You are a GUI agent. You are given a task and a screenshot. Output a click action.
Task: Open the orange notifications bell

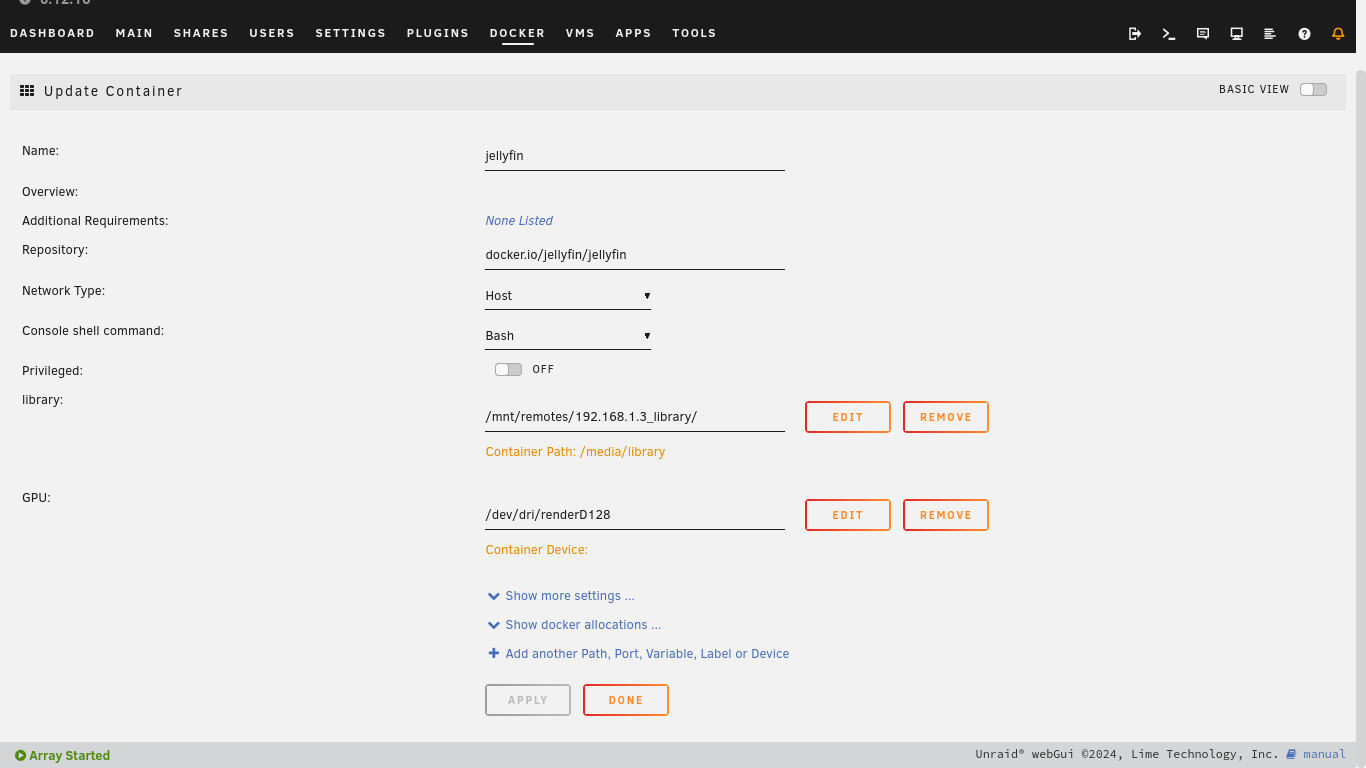coord(1338,33)
